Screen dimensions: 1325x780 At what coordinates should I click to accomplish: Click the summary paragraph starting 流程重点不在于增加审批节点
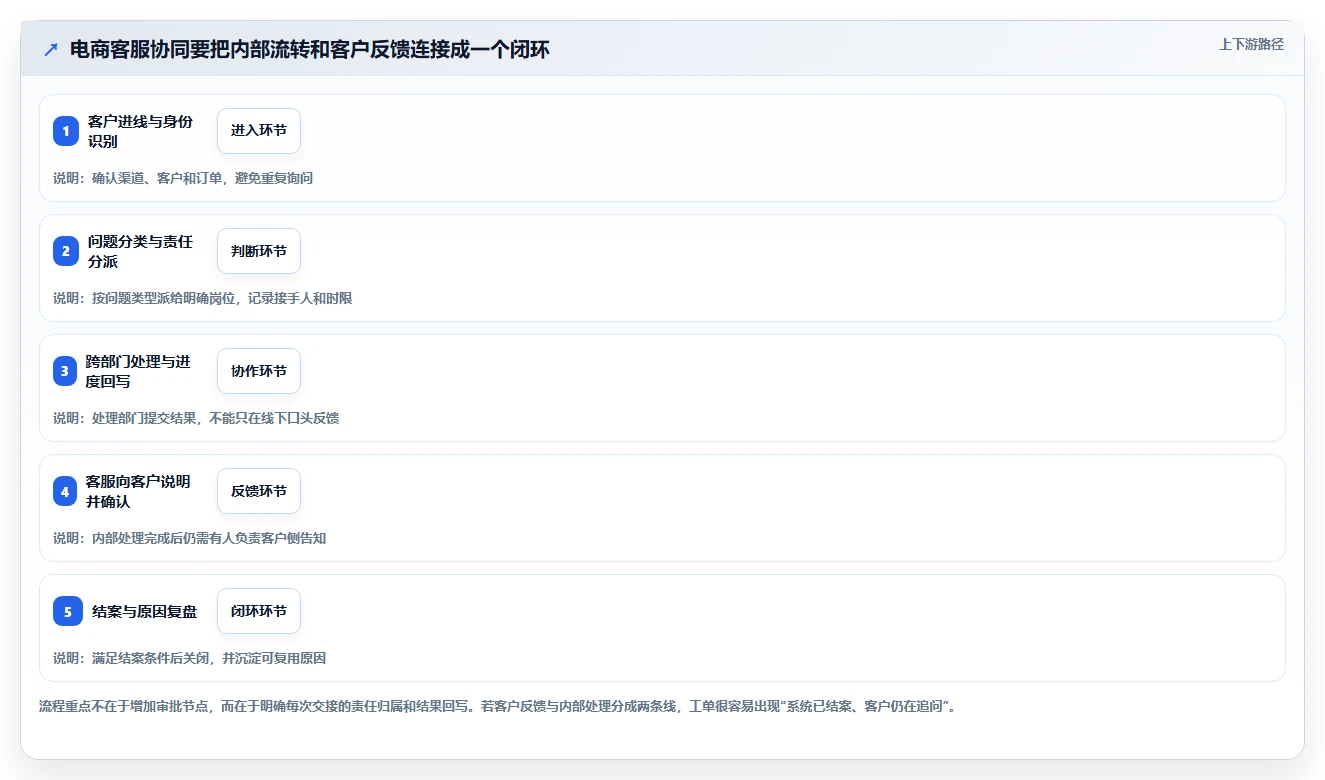point(497,706)
